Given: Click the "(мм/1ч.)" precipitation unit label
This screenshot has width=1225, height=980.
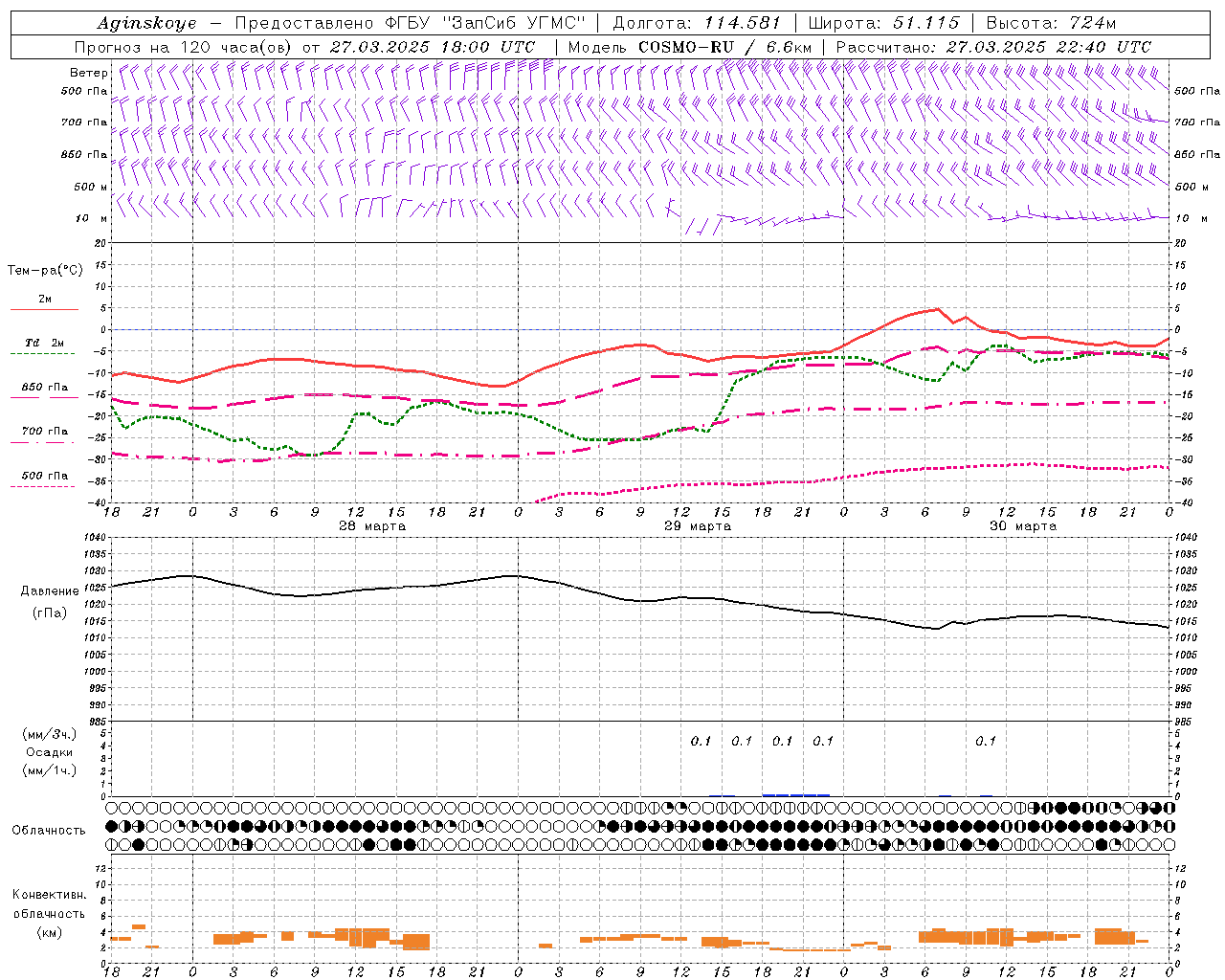Looking at the screenshot, I should pos(50,770).
